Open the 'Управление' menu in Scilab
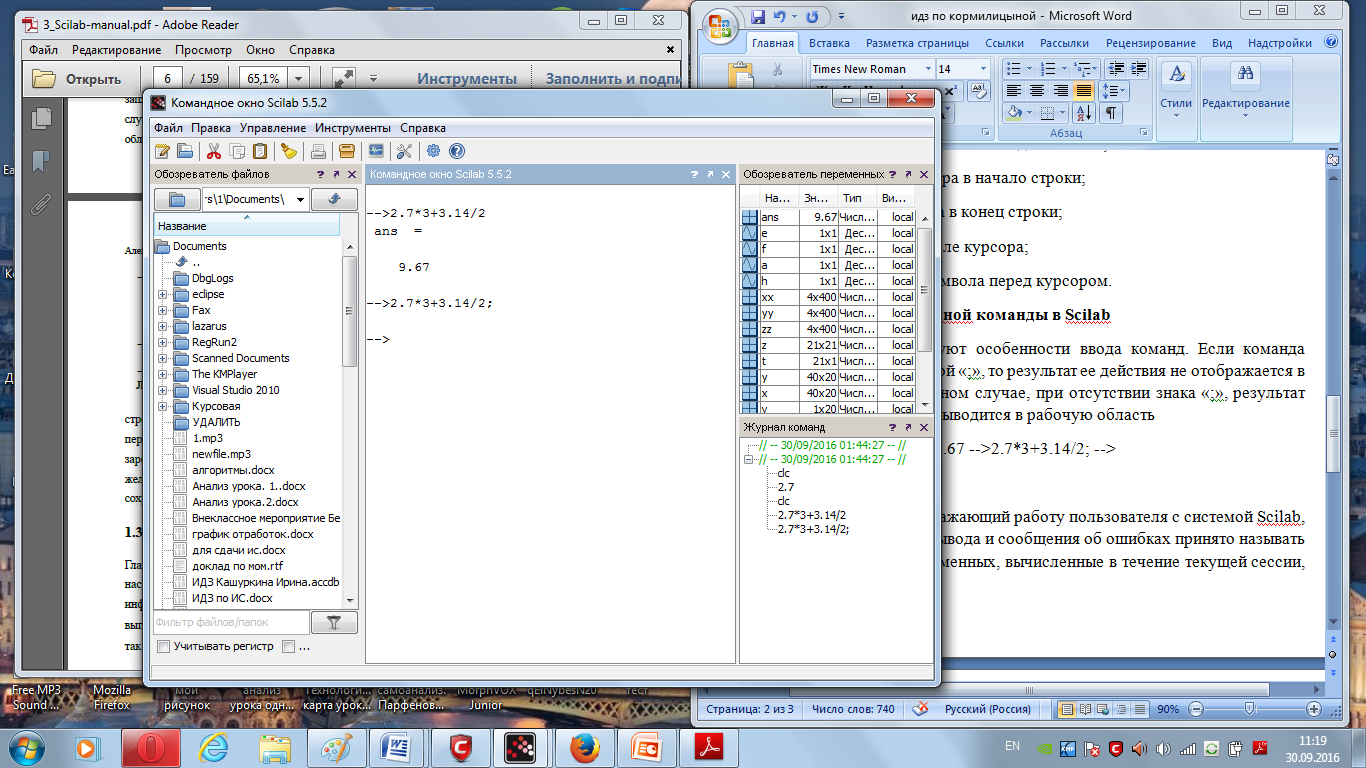The width and height of the screenshot is (1366, 768). click(x=272, y=128)
